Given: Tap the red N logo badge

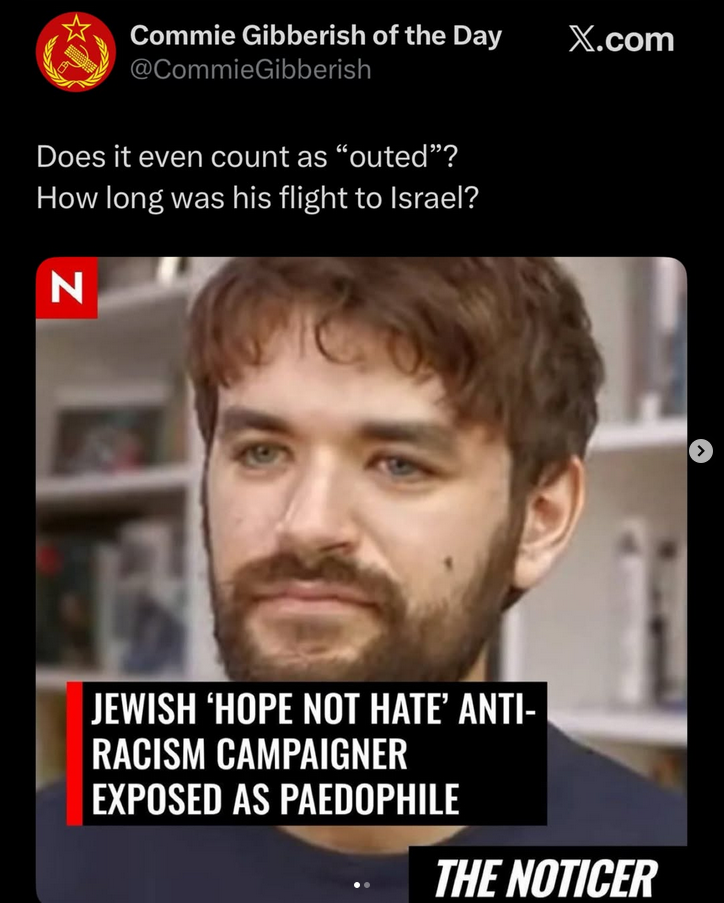Looking at the screenshot, I should 66,287.
